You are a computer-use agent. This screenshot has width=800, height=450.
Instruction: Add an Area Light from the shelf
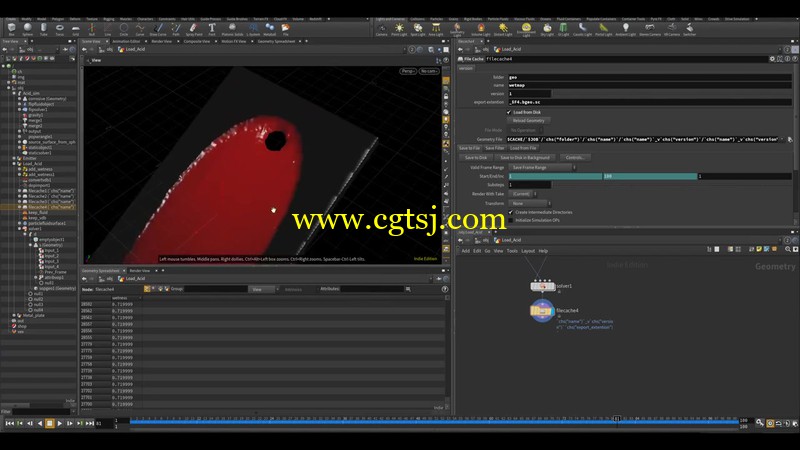click(436, 30)
